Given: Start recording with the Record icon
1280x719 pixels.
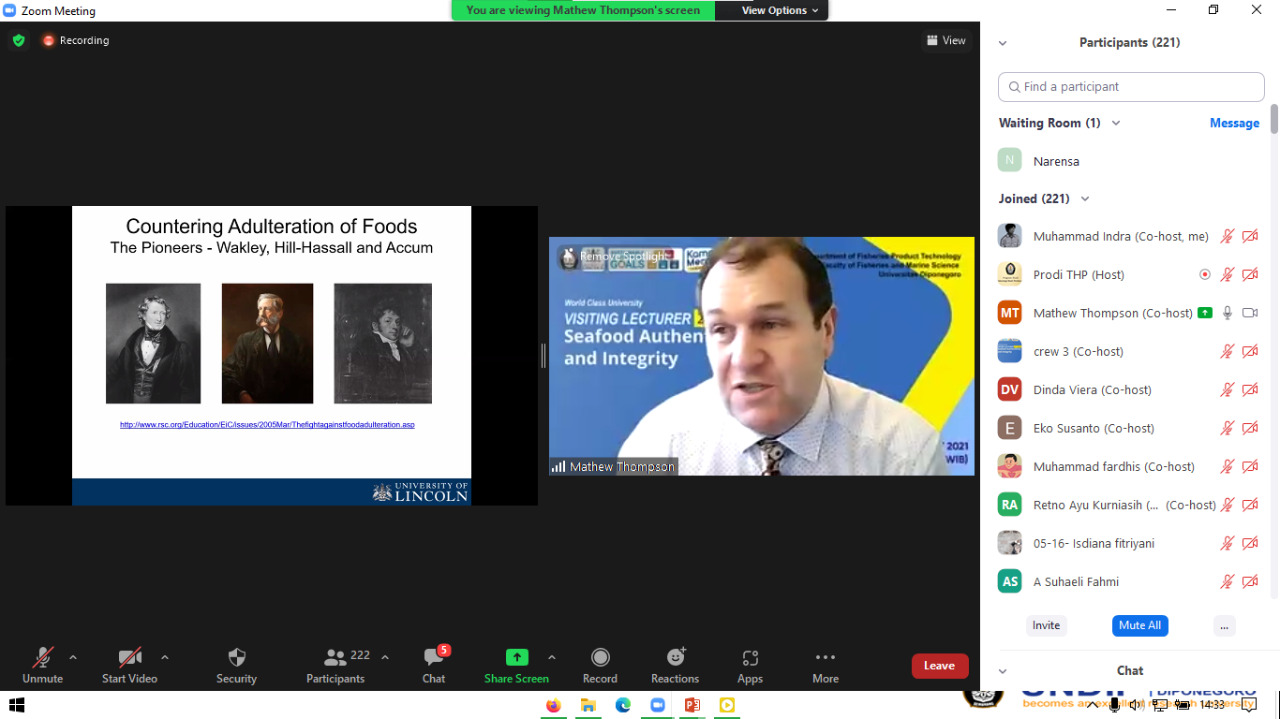Looking at the screenshot, I should click(x=600, y=658).
